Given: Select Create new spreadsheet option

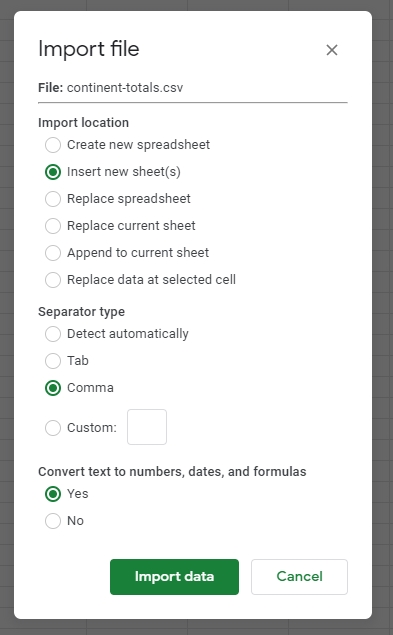Looking at the screenshot, I should coord(53,145).
